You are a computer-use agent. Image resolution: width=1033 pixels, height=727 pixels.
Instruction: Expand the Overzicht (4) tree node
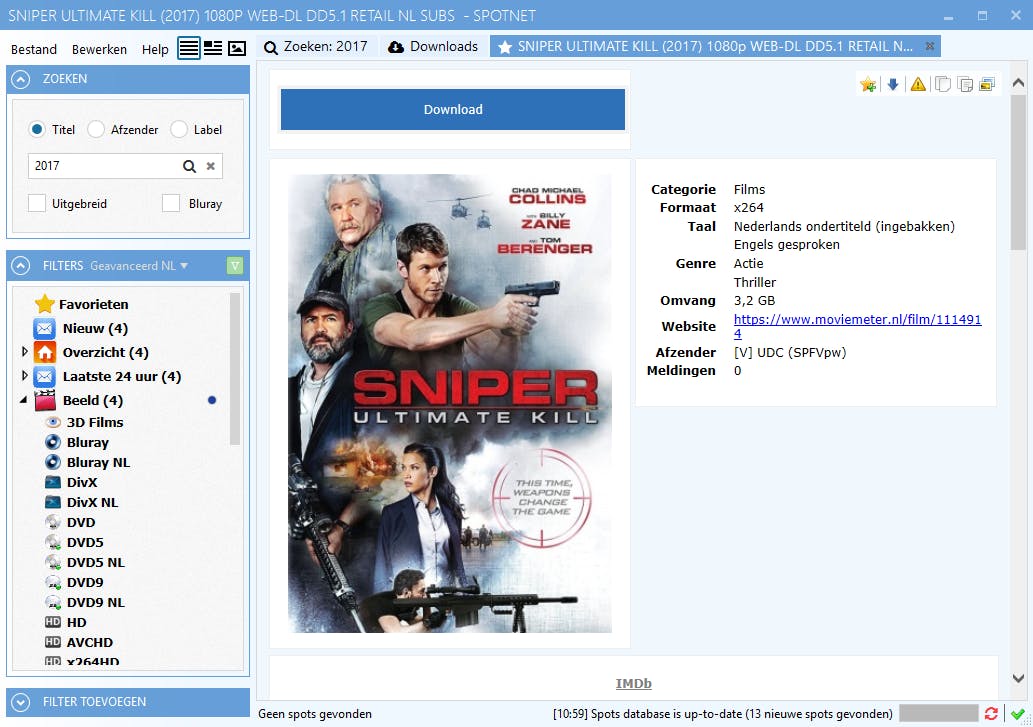click(x=24, y=352)
